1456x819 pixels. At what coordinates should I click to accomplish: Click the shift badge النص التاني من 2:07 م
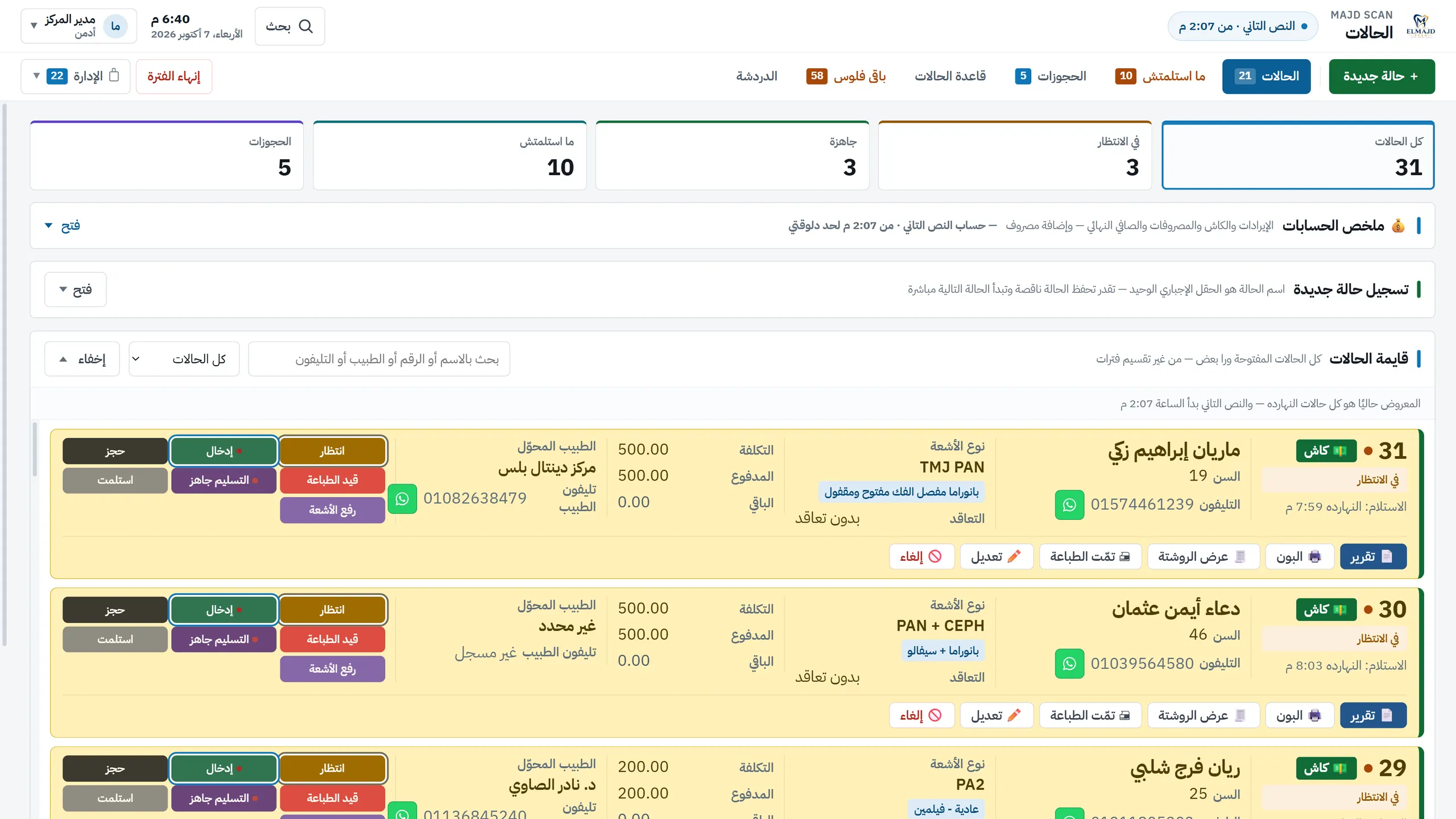[1243, 26]
